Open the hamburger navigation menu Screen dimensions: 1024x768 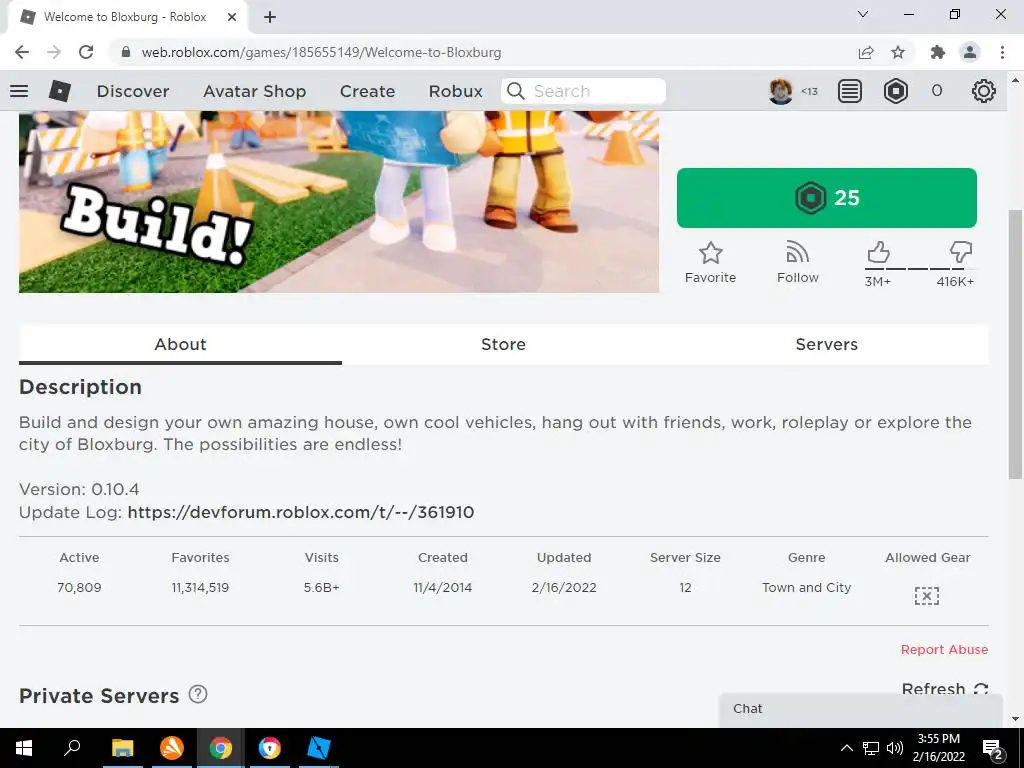(19, 91)
